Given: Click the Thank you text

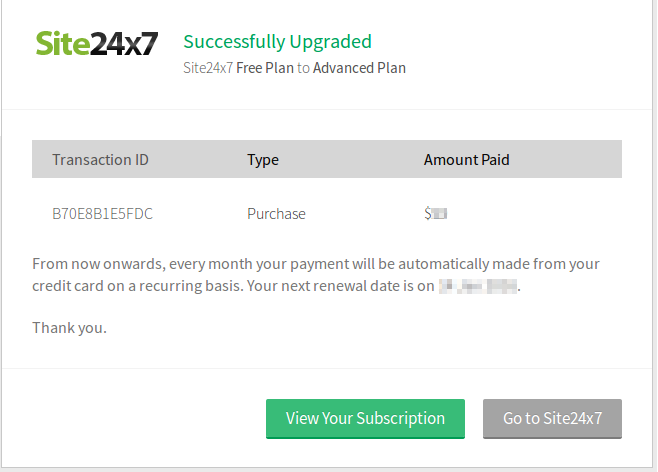Looking at the screenshot, I should coord(69,328).
